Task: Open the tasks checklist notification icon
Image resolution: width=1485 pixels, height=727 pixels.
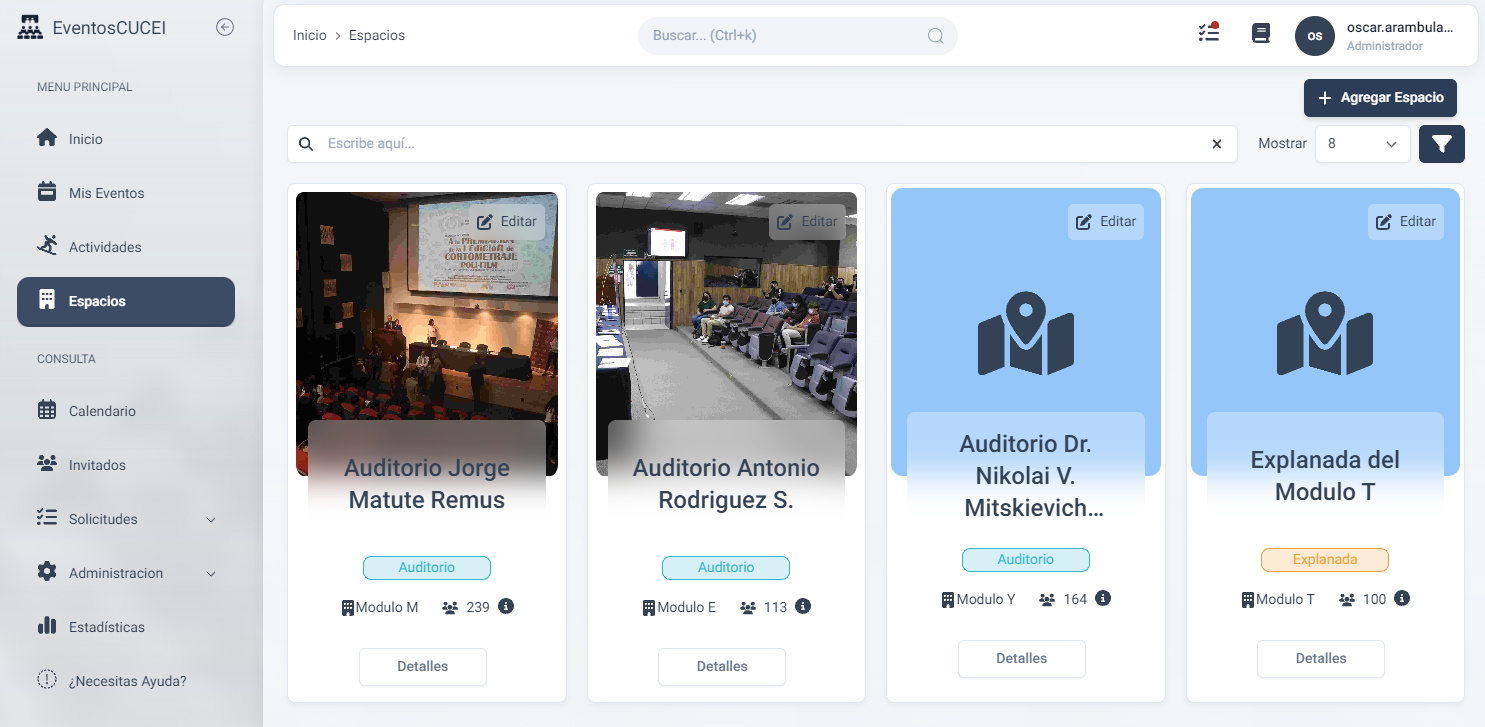Action: coord(1208,33)
